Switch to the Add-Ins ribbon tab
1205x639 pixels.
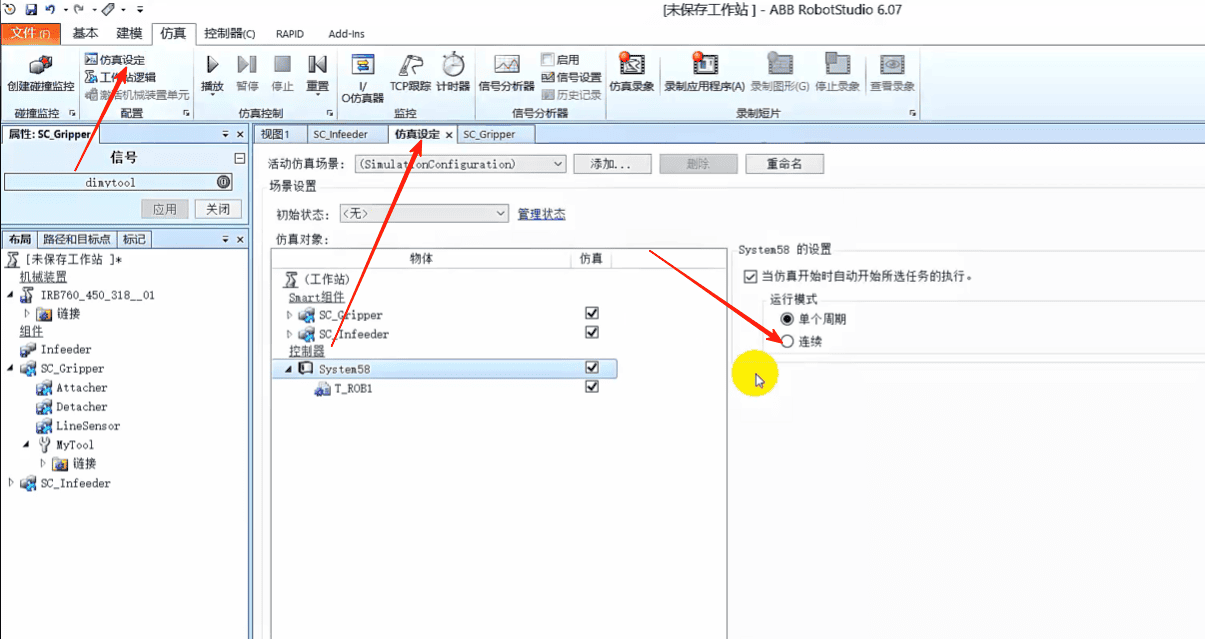pos(346,33)
